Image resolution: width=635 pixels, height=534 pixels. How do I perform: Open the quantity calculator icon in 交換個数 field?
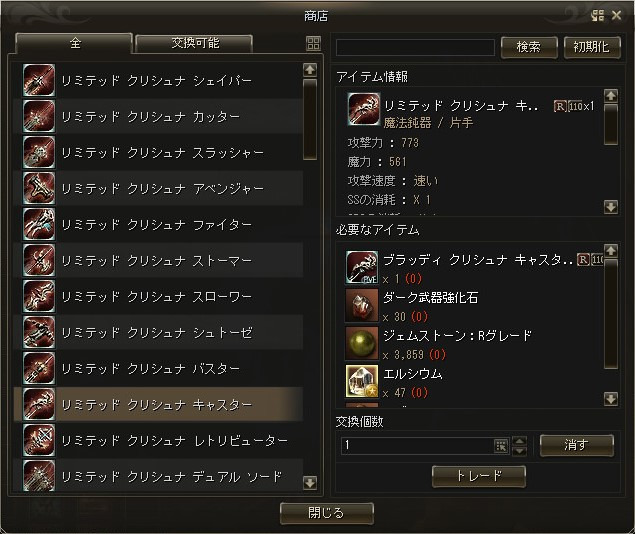click(x=501, y=446)
